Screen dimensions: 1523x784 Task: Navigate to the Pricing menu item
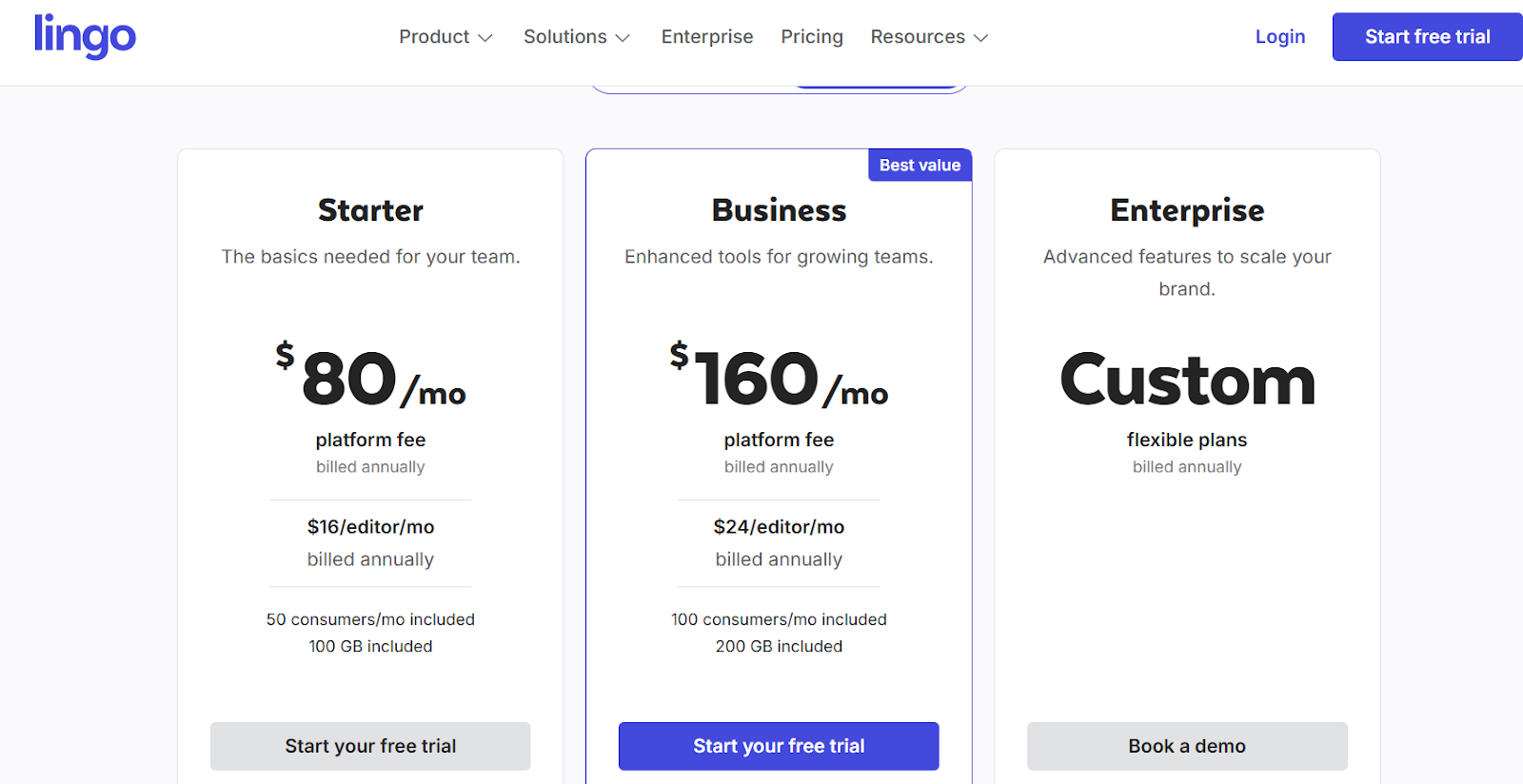coord(811,36)
